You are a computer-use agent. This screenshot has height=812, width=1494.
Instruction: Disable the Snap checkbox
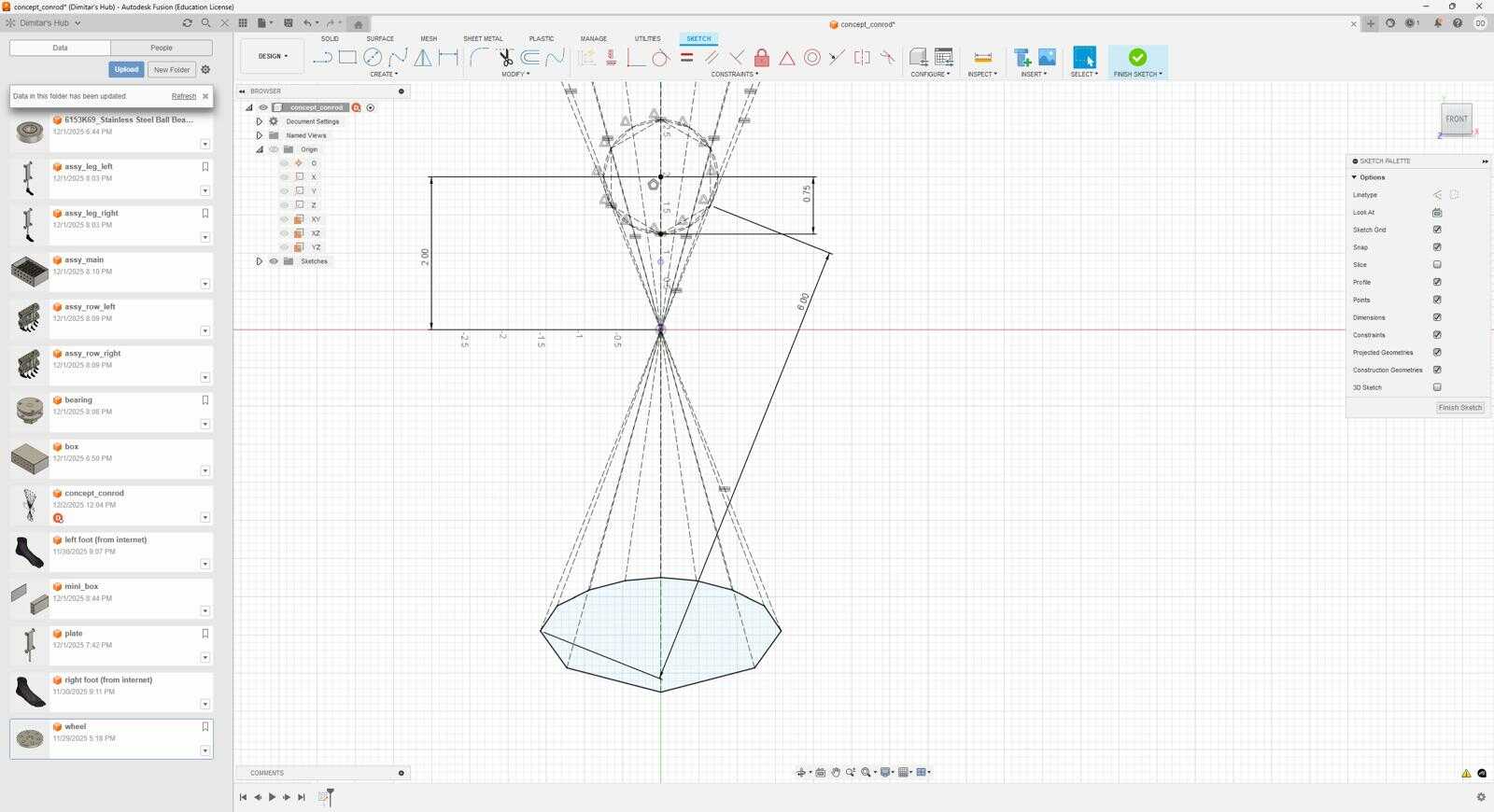click(x=1437, y=247)
